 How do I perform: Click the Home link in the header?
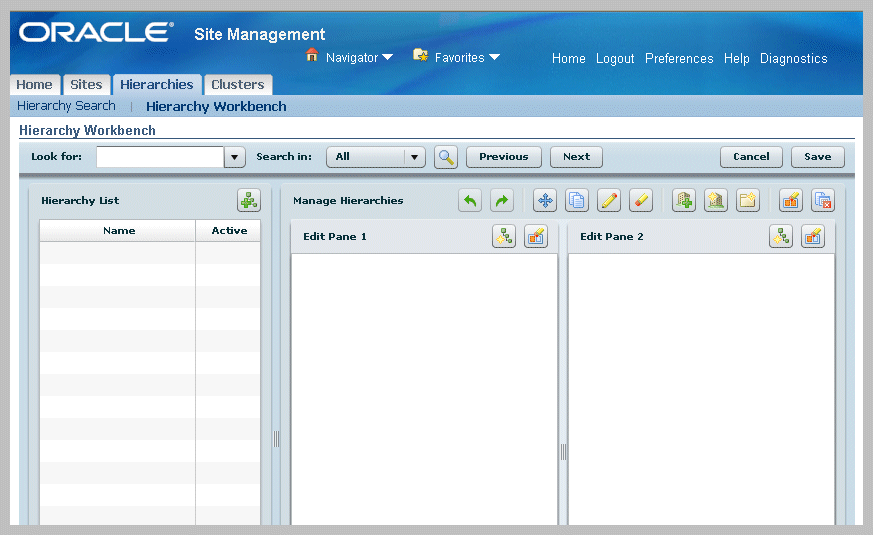click(x=568, y=58)
